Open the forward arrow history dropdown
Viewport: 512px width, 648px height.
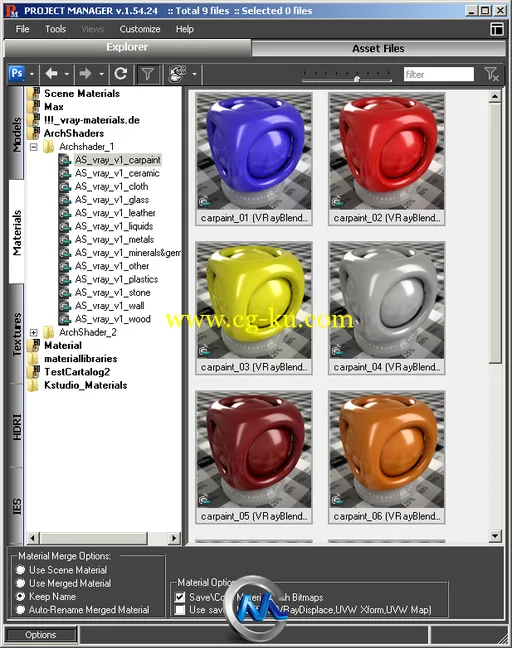point(101,74)
